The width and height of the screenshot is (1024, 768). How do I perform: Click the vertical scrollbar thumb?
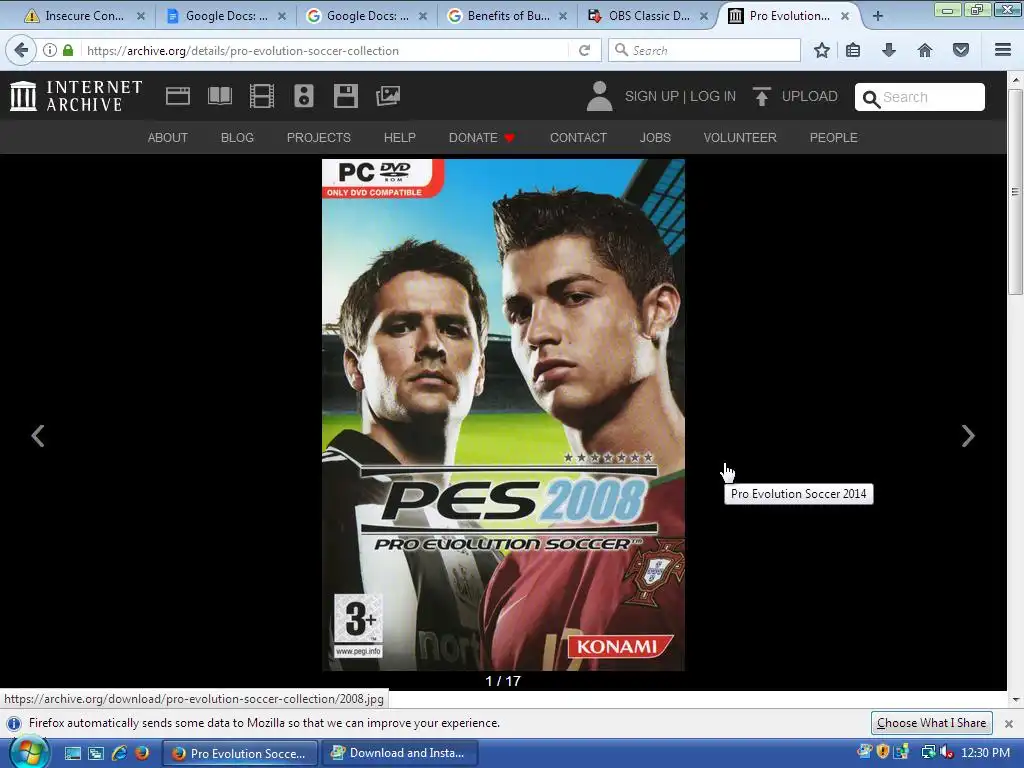click(x=1016, y=191)
